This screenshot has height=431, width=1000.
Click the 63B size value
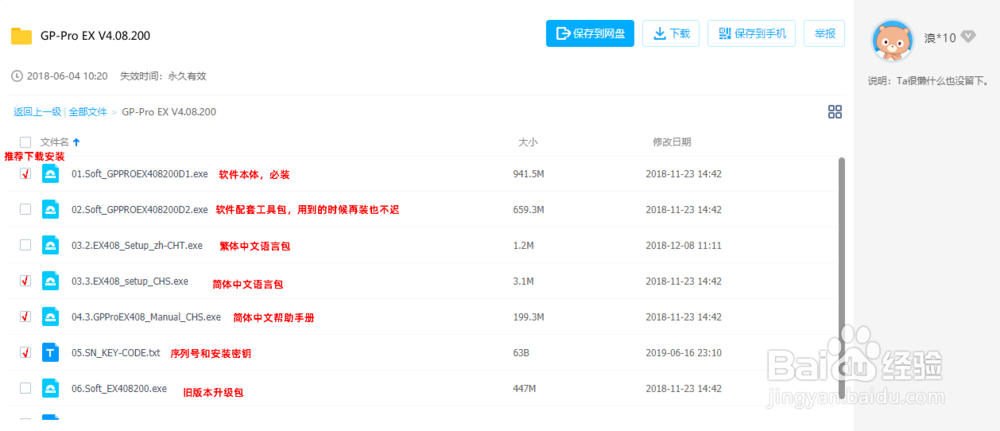521,352
